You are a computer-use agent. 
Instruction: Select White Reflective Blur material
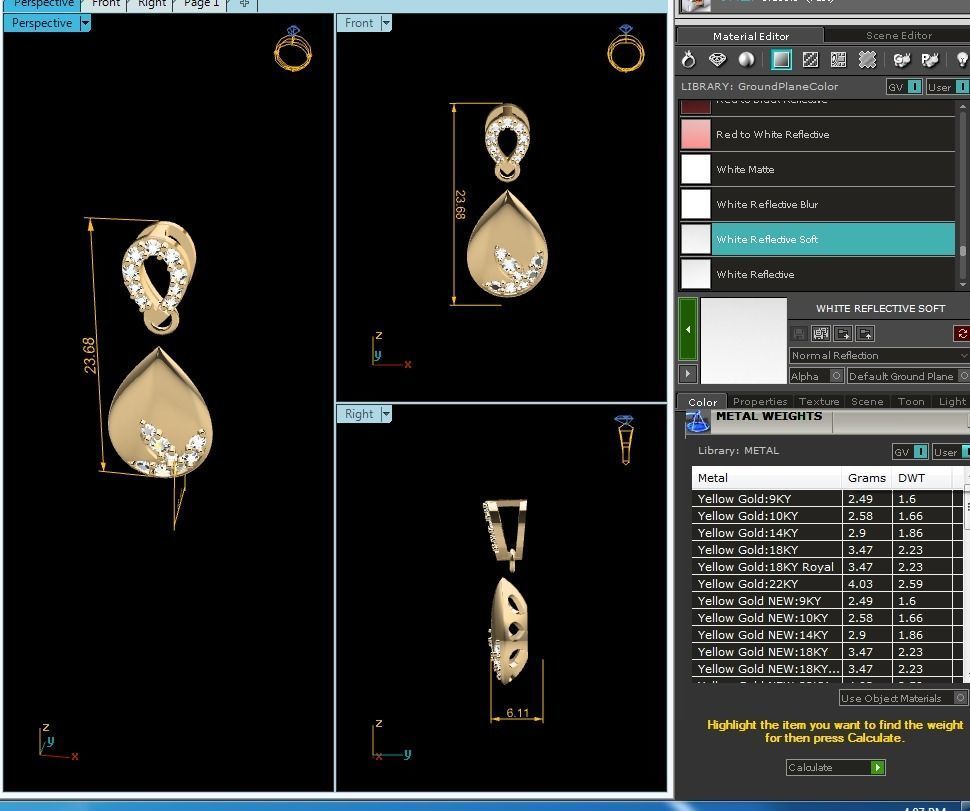pos(817,204)
